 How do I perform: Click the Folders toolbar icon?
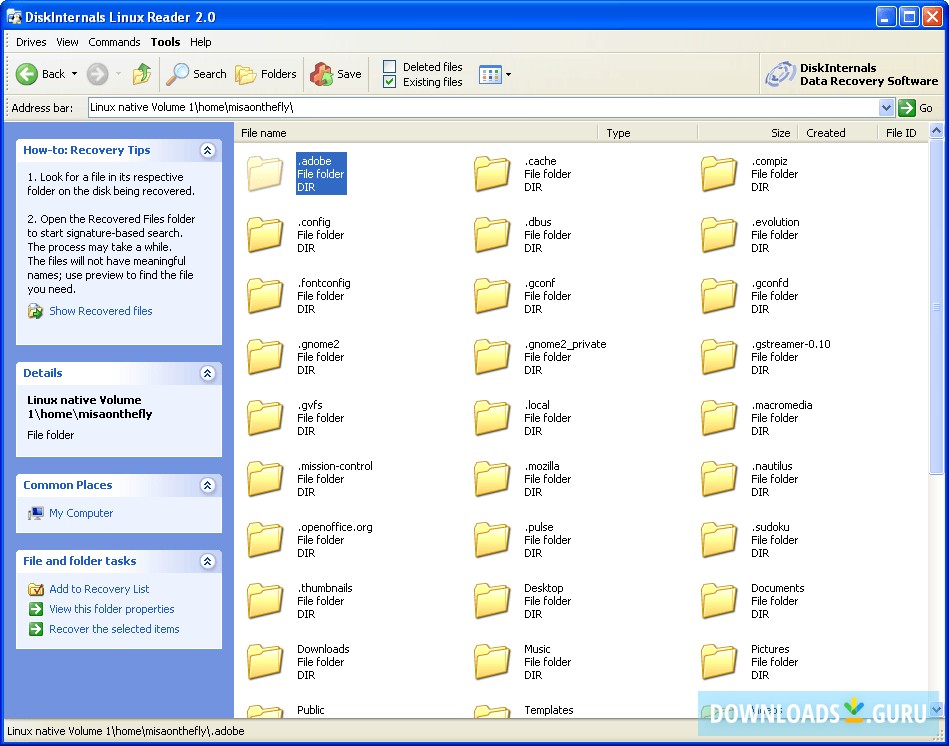click(x=243, y=74)
